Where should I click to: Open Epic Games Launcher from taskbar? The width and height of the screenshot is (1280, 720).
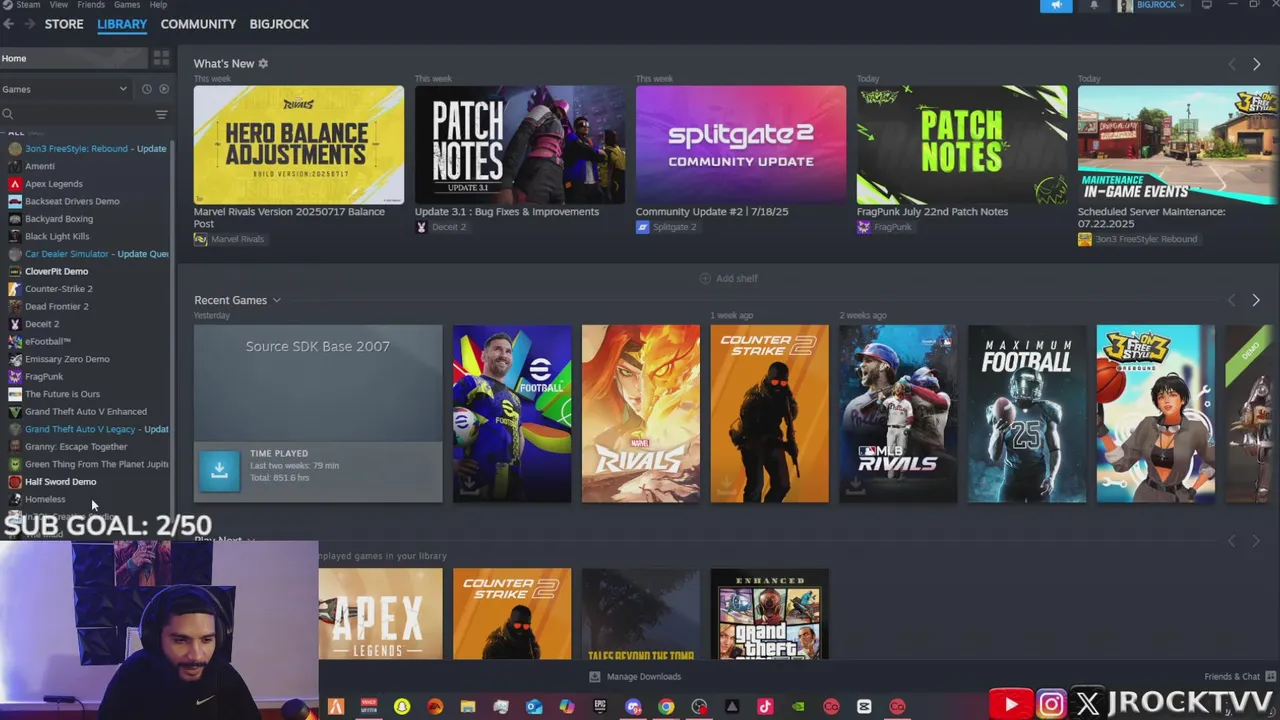click(600, 707)
